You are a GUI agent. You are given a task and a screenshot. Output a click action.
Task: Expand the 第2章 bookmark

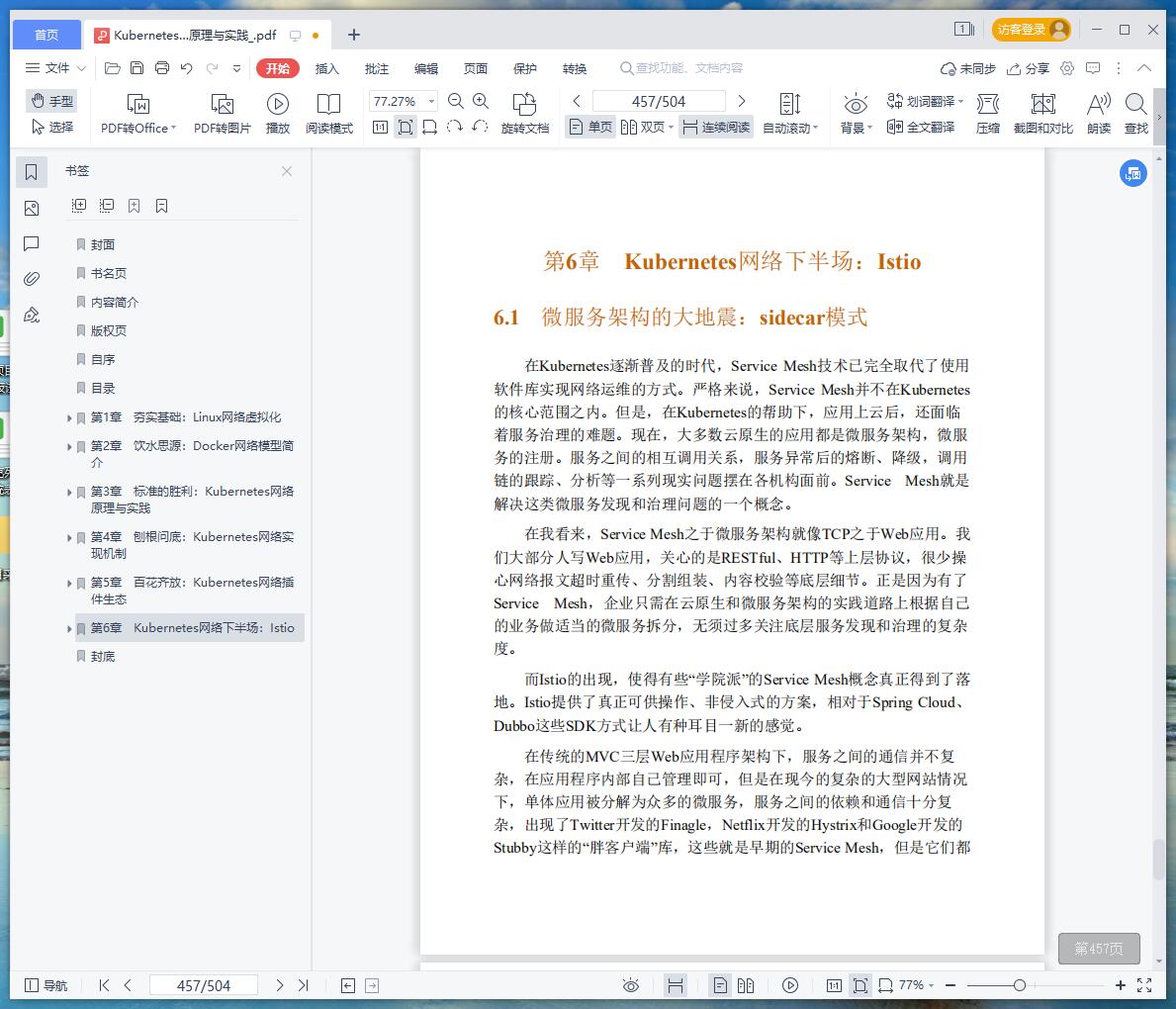point(70,446)
